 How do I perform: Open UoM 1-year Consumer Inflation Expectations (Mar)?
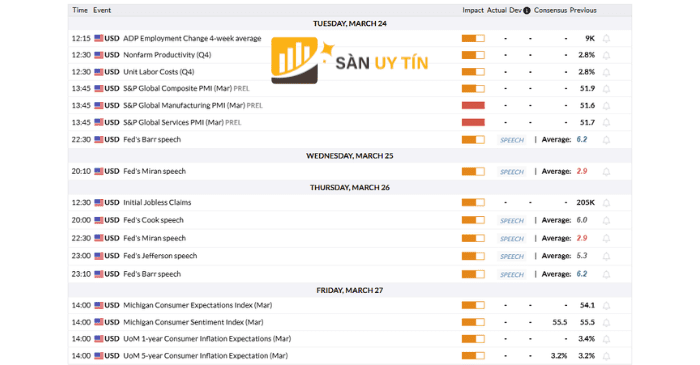tap(207, 339)
